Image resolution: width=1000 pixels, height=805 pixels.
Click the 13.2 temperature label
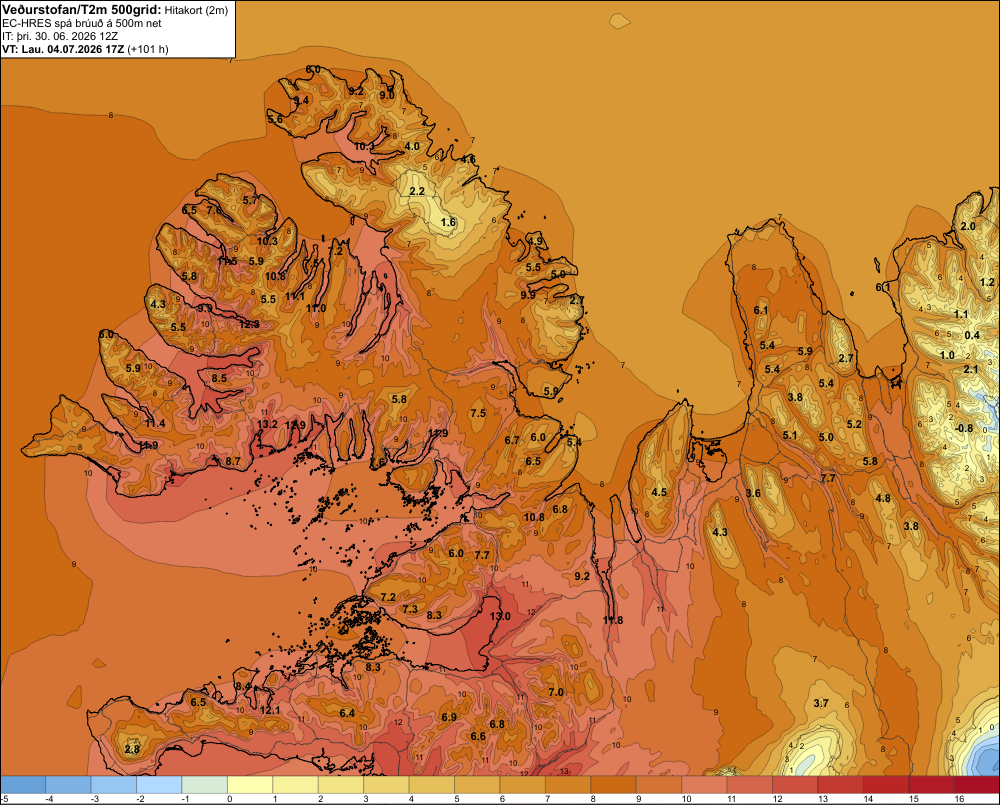click(x=267, y=424)
